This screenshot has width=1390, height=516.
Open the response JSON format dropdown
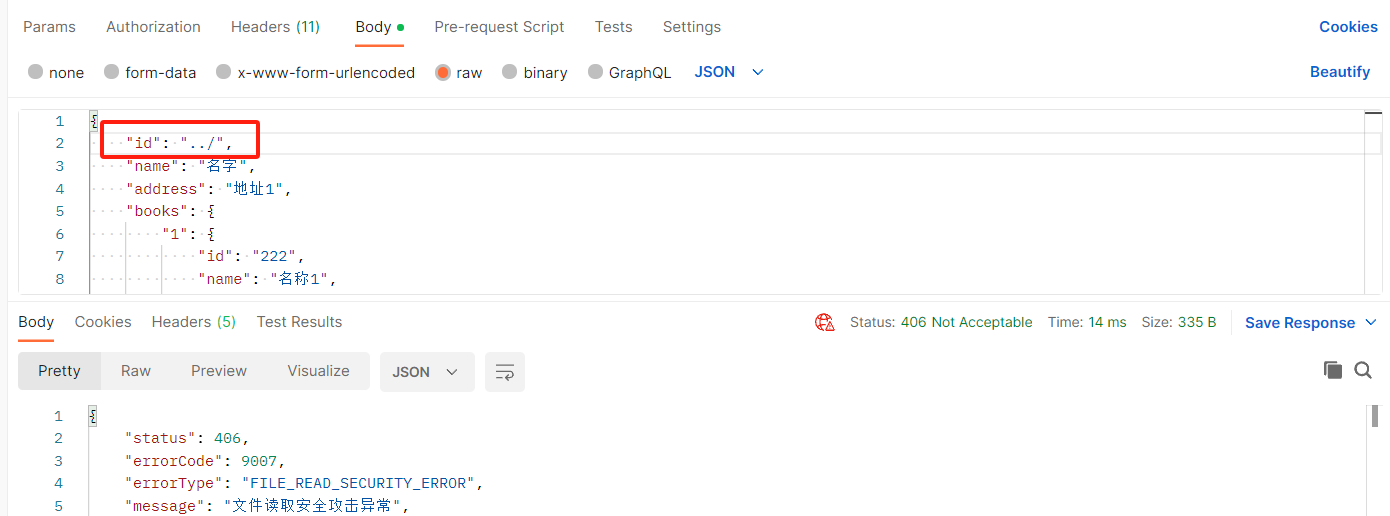coord(425,372)
